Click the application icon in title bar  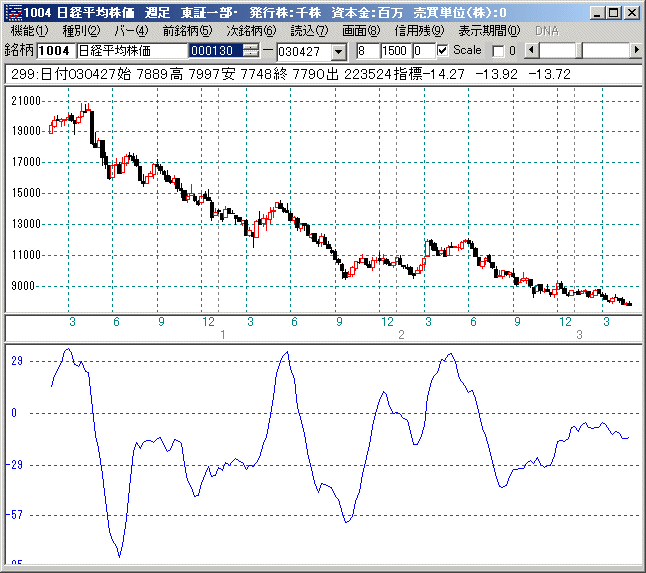coord(15,13)
